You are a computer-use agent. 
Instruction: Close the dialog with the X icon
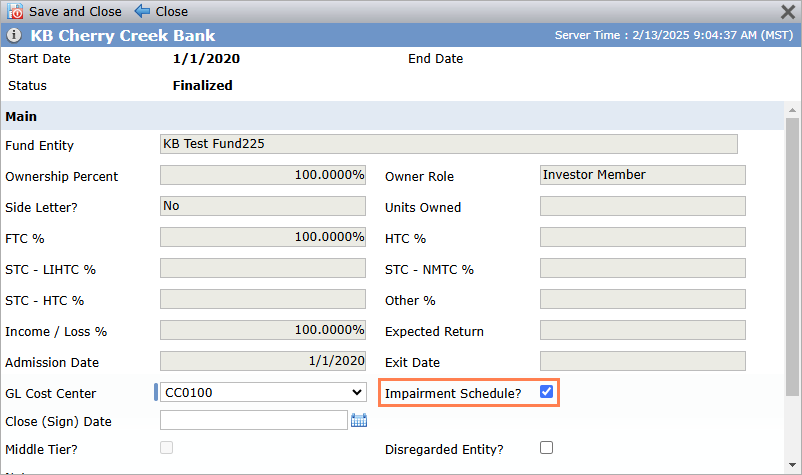point(788,11)
